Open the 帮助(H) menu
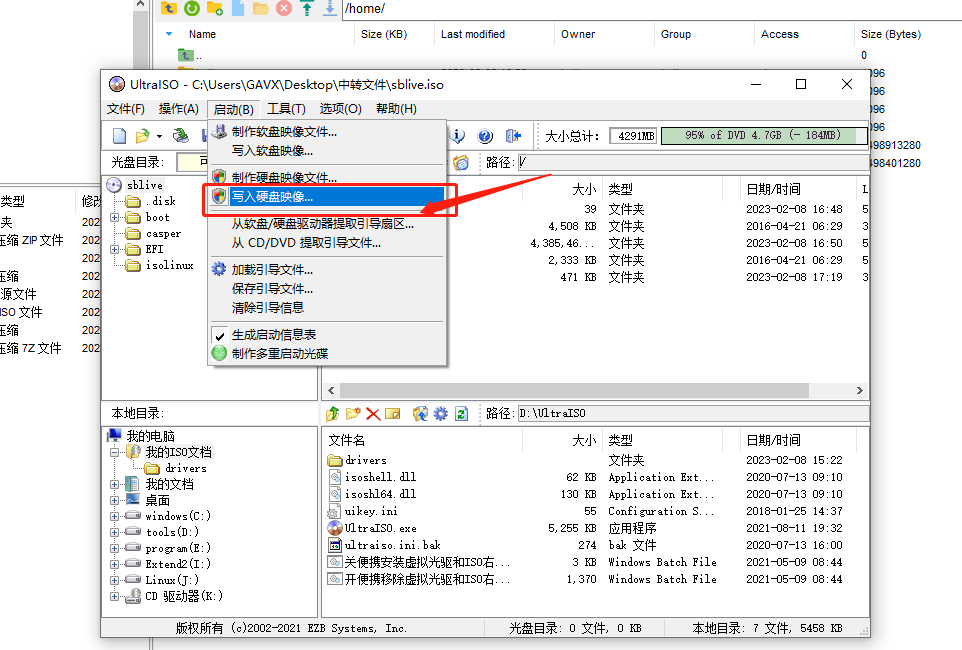962x650 pixels. (396, 109)
